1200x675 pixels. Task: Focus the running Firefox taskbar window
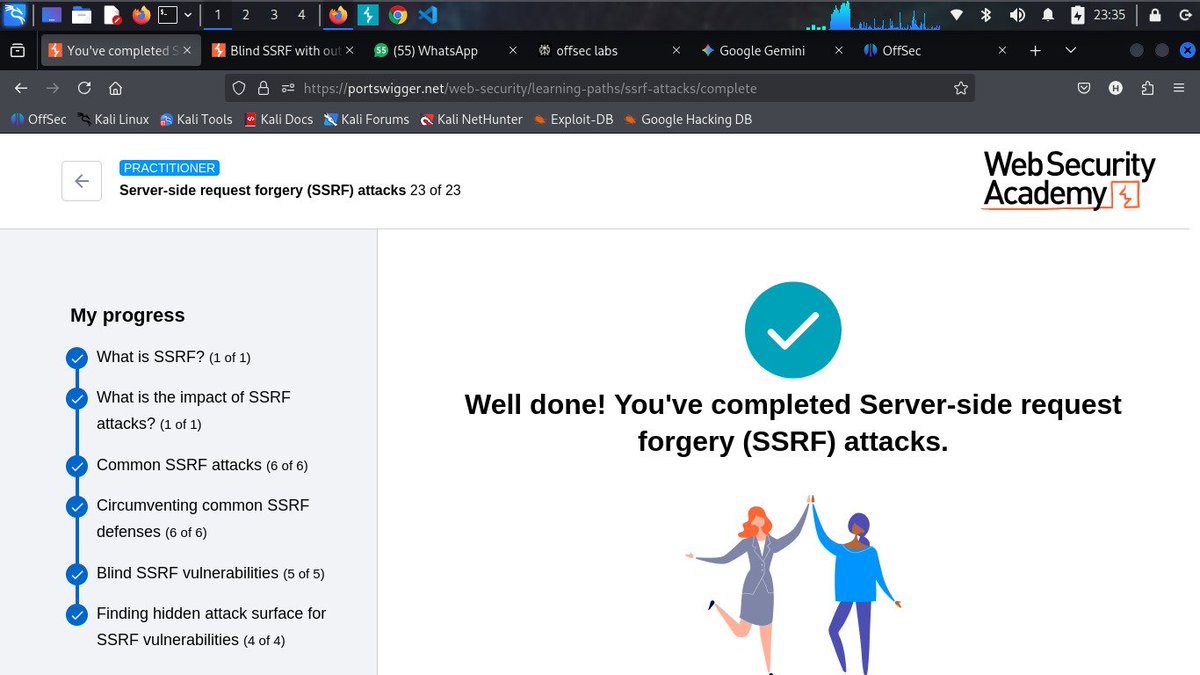339,15
